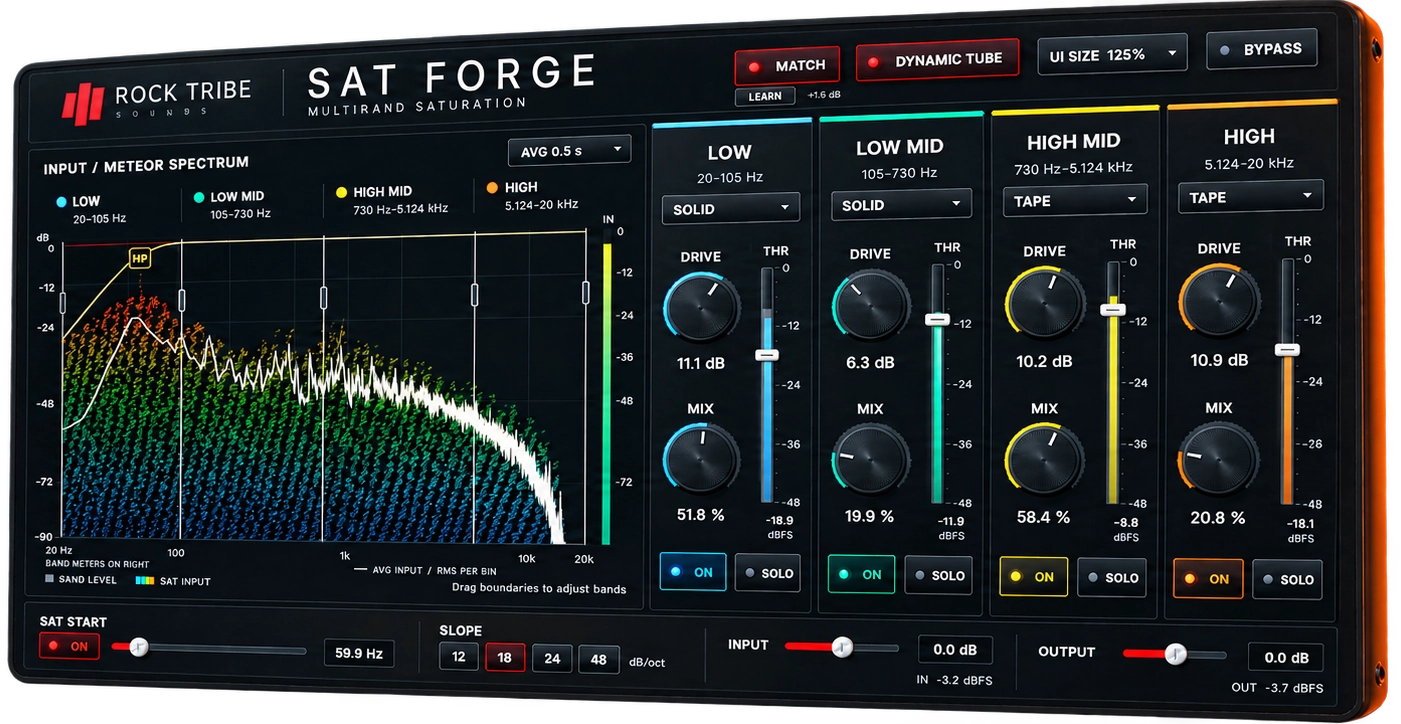This screenshot has height=724, width=1401.
Task: Open the AVG 0.5 s dropdown
Action: [570, 151]
